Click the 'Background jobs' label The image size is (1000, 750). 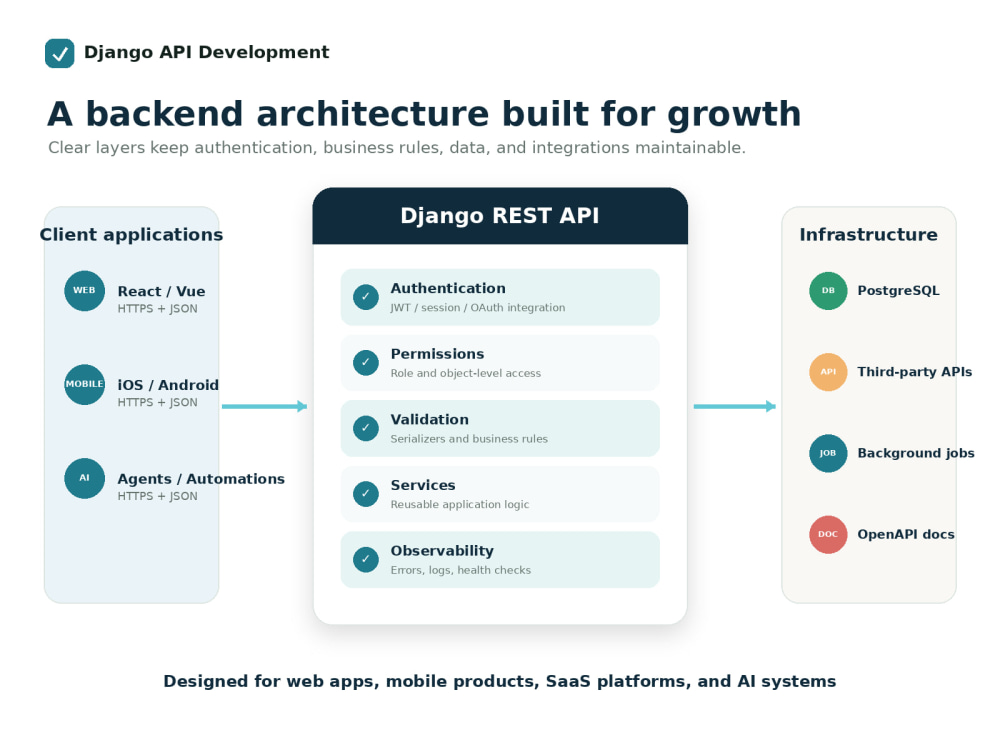[916, 453]
